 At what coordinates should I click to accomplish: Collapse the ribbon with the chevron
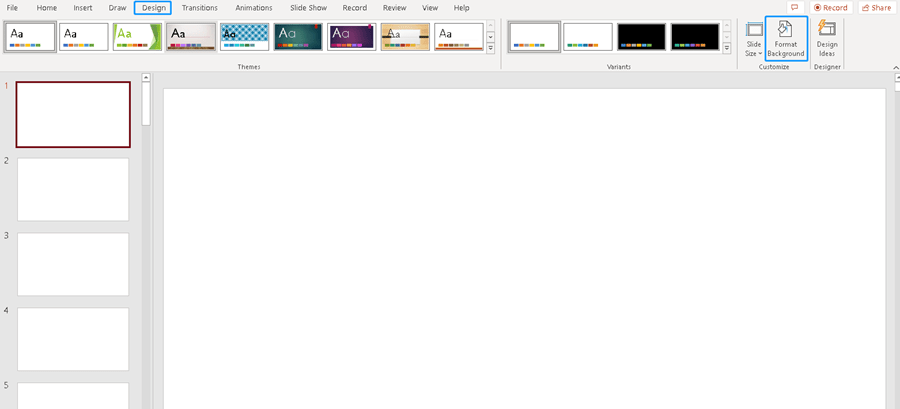pyautogui.click(x=897, y=68)
